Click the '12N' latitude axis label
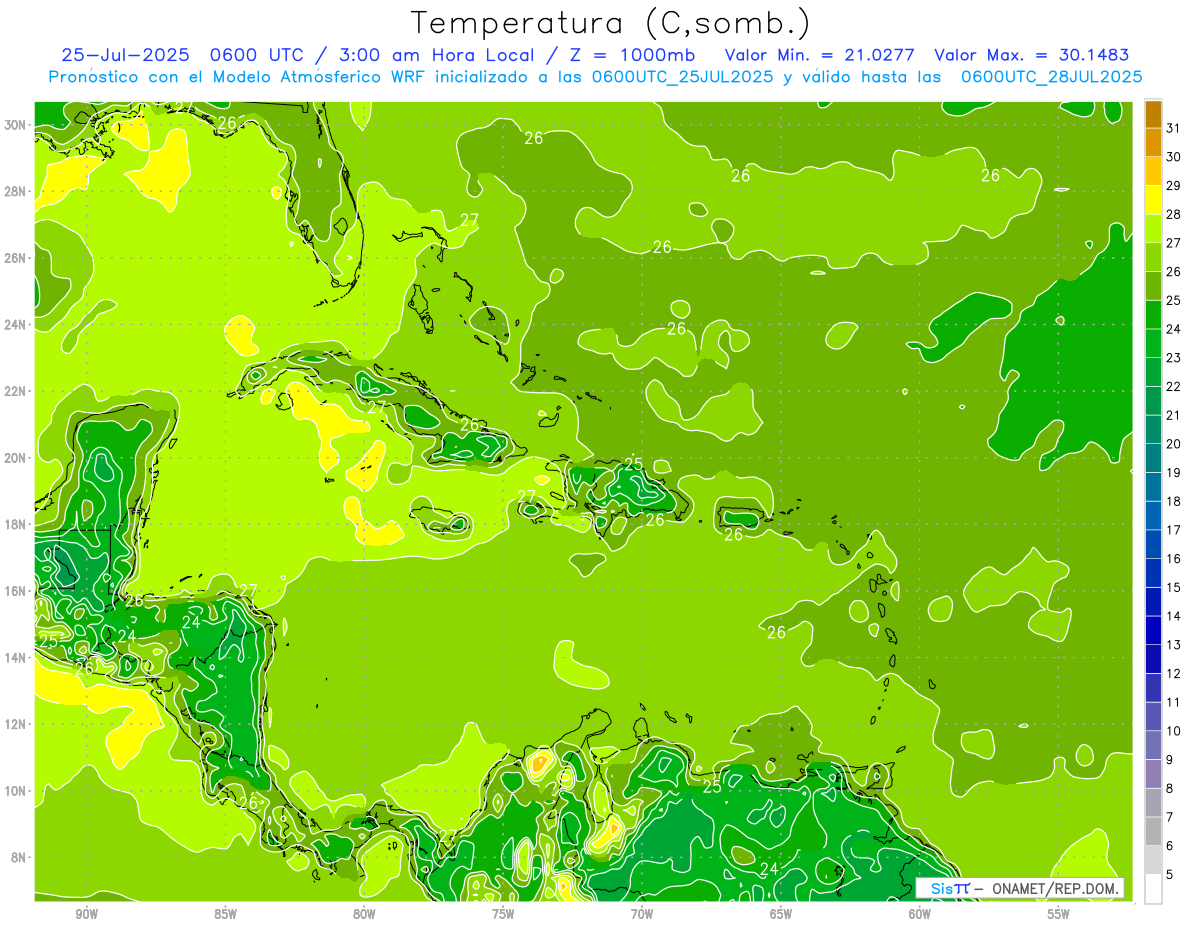This screenshot has width=1200, height=927. tap(16, 724)
